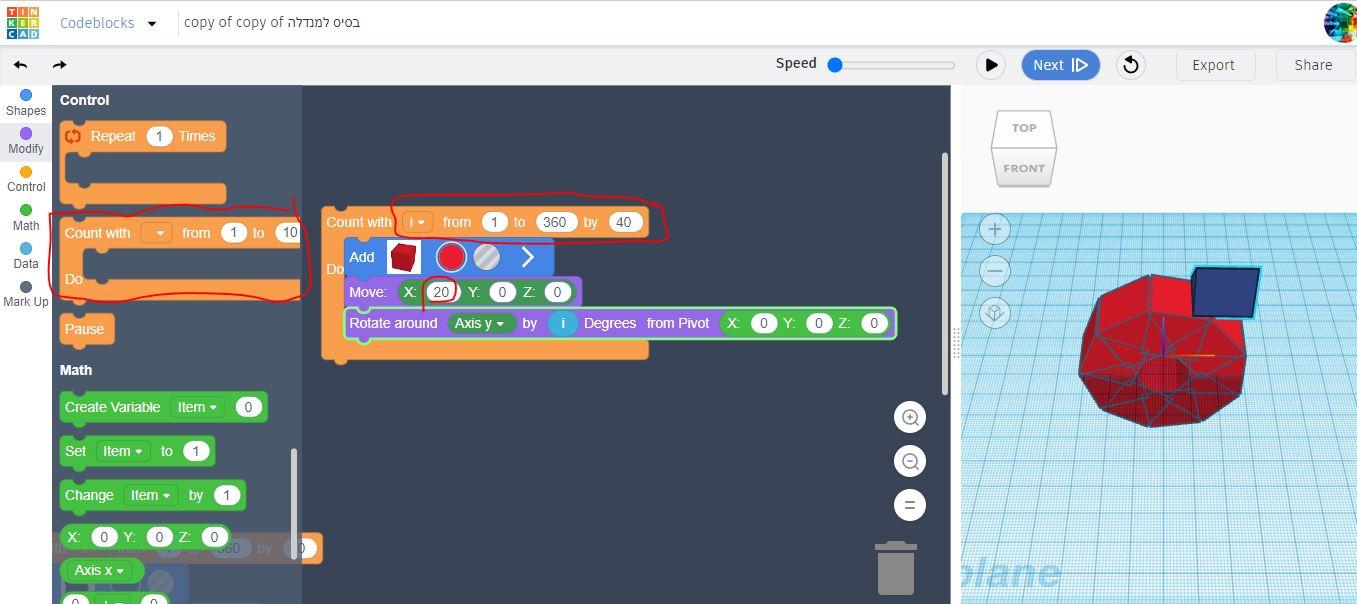
Task: Select the red solid color swatch
Action: (x=451, y=257)
